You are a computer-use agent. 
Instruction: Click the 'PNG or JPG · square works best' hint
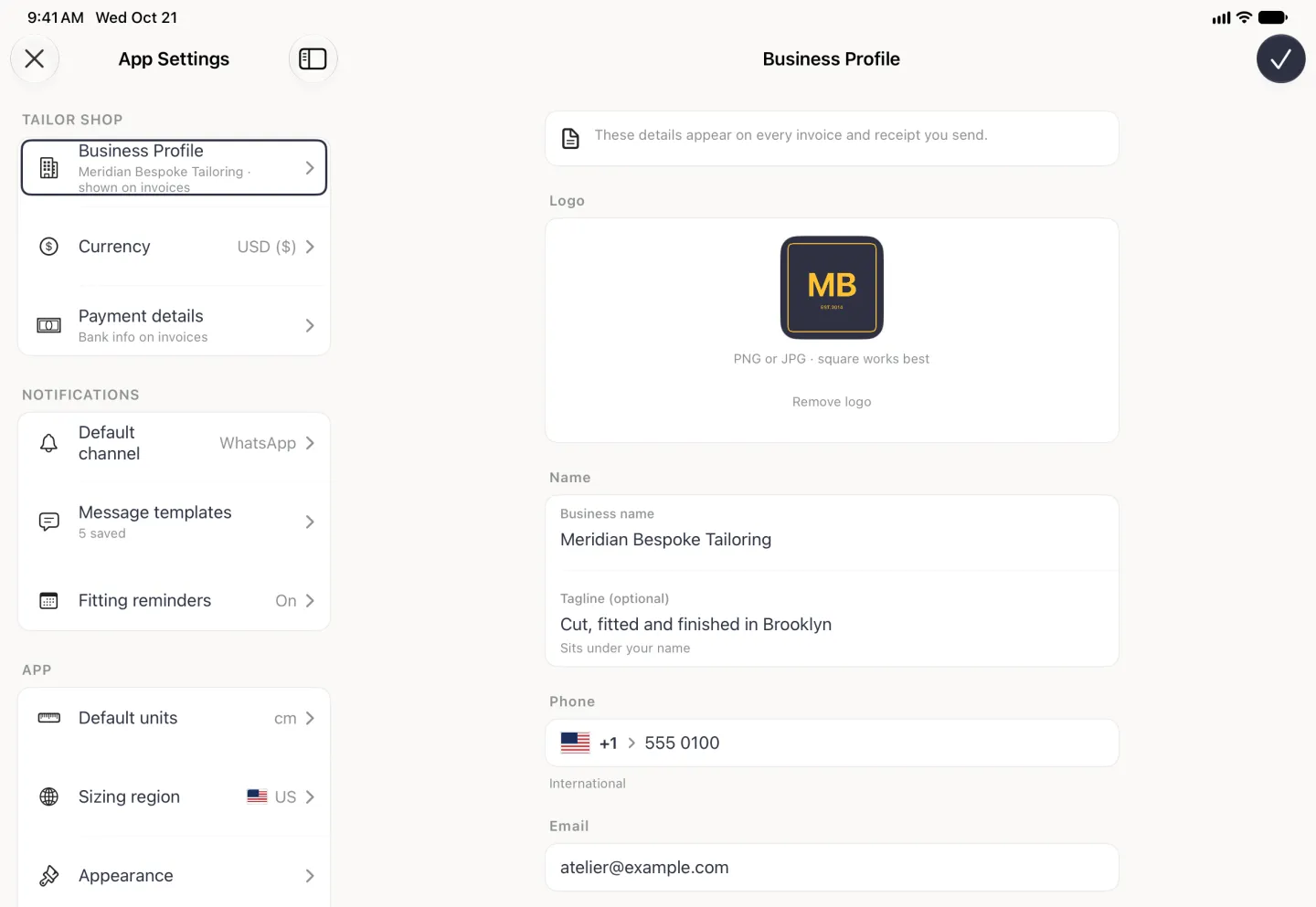832,359
